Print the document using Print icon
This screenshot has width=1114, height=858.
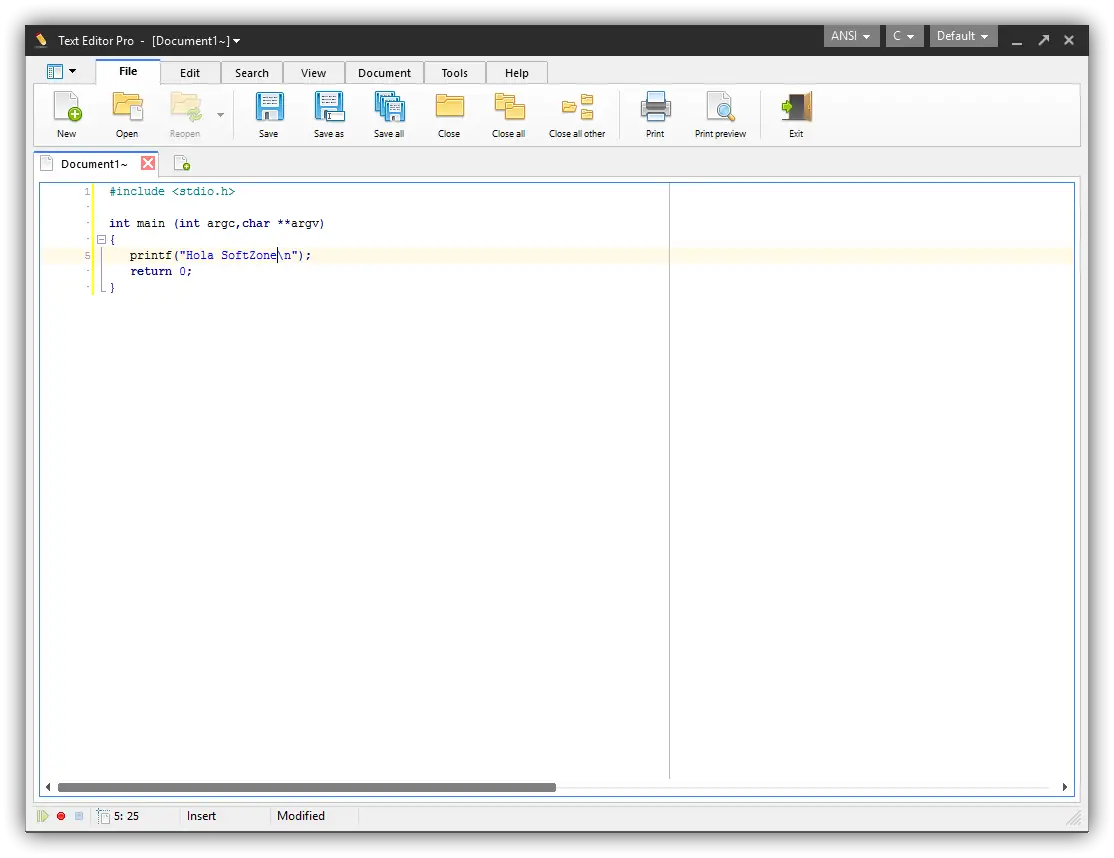655,107
